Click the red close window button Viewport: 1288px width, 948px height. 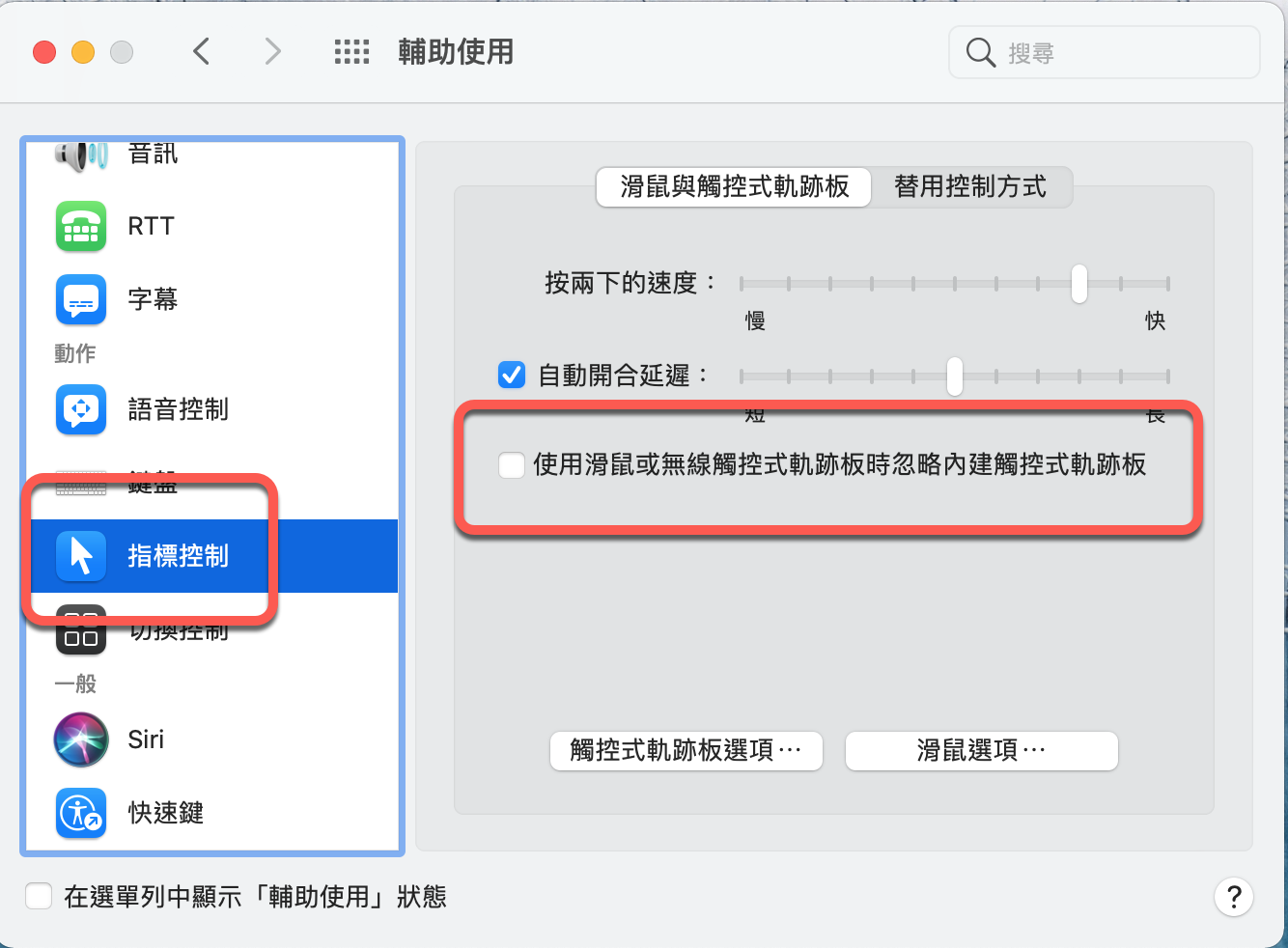tap(44, 52)
